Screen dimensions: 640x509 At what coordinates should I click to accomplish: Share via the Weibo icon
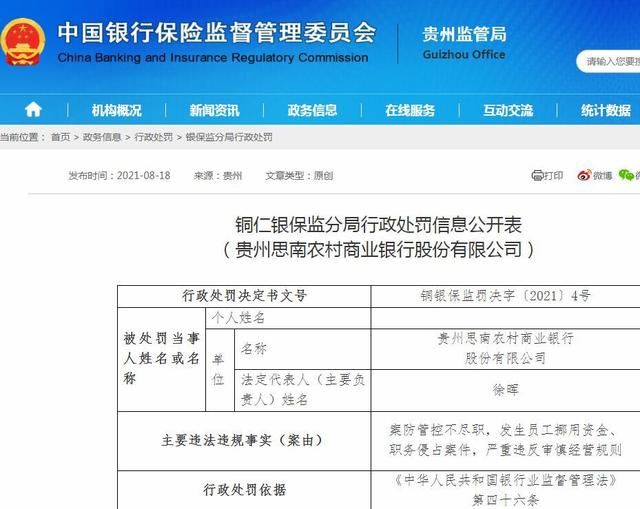click(x=584, y=176)
